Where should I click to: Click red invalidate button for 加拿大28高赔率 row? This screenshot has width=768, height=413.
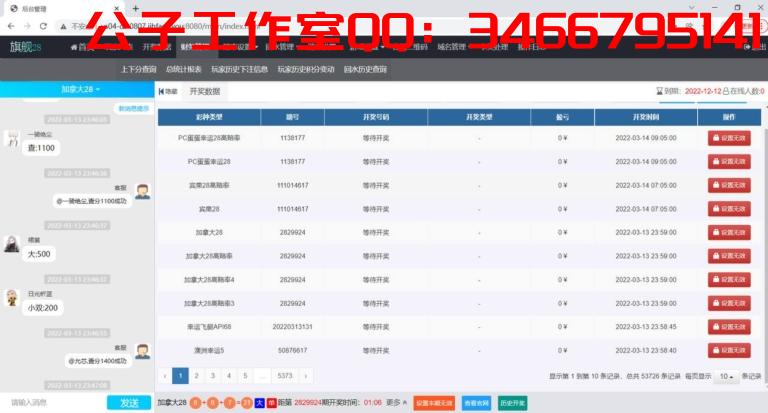(729, 256)
